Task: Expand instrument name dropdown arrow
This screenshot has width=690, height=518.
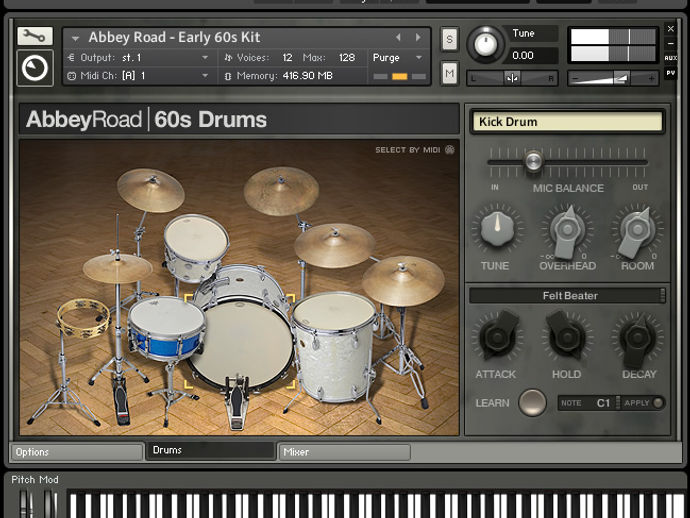Action: click(75, 39)
